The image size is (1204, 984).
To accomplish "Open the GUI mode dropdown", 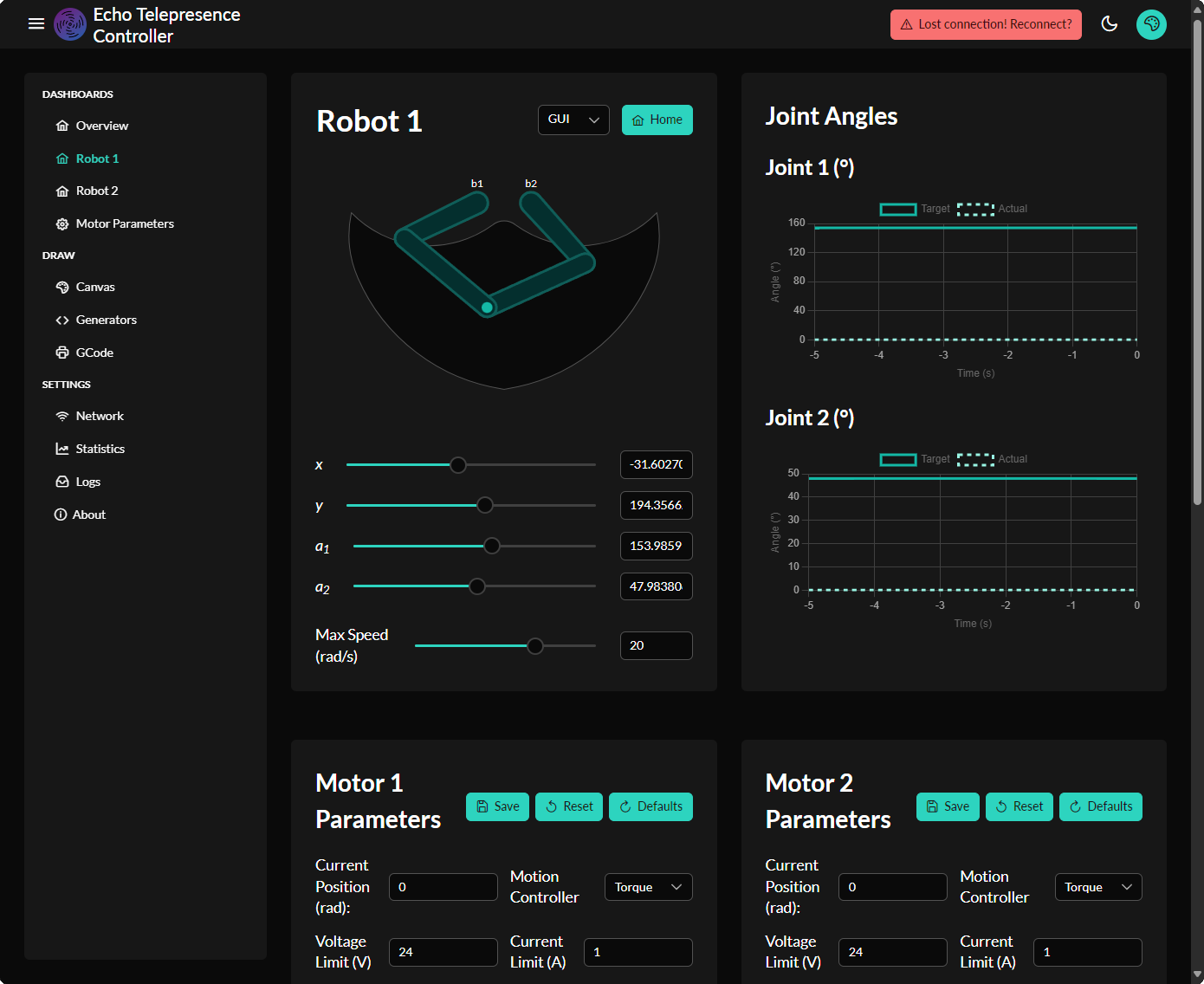I will pos(573,120).
